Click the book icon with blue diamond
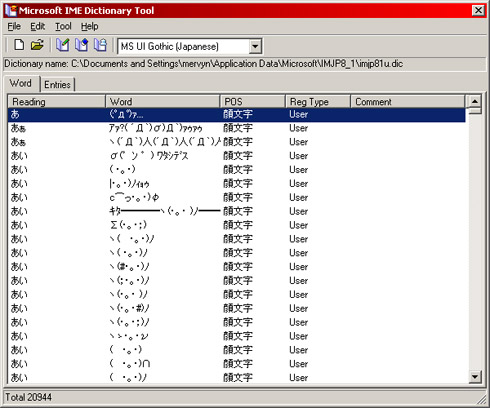 pyautogui.click(x=81, y=45)
